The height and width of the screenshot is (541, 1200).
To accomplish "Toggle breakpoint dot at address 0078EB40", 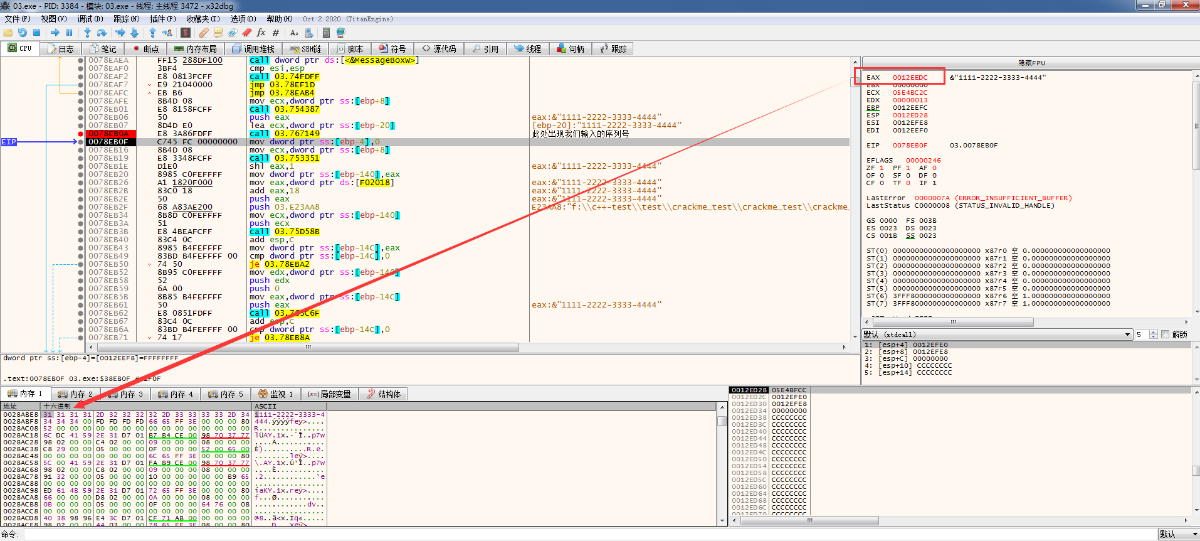I will coord(81,239).
